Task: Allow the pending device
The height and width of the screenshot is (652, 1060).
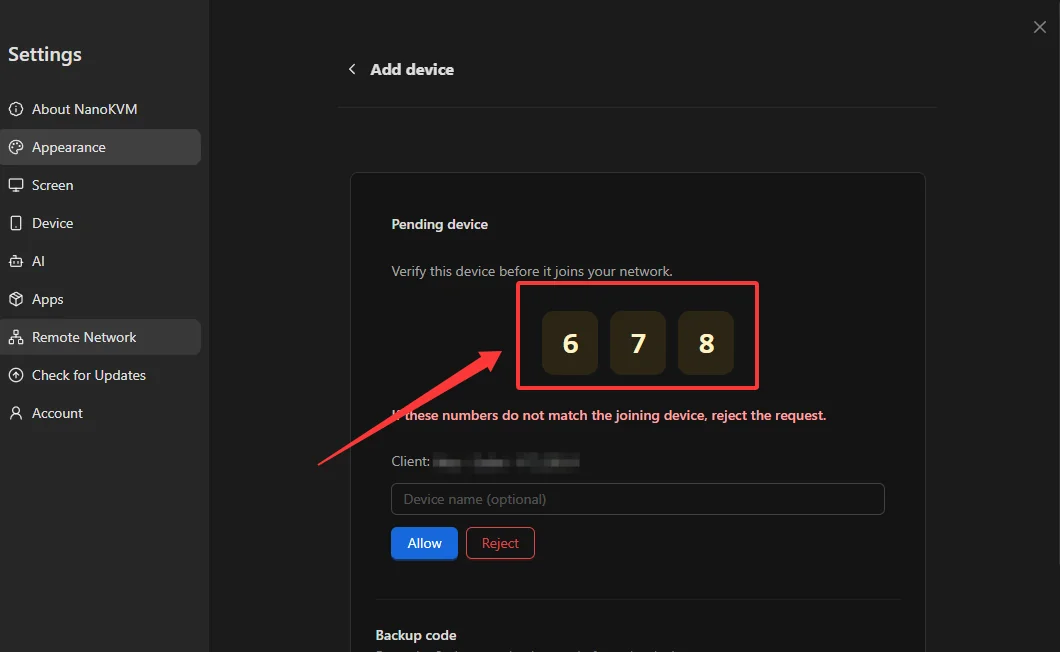Action: point(424,543)
